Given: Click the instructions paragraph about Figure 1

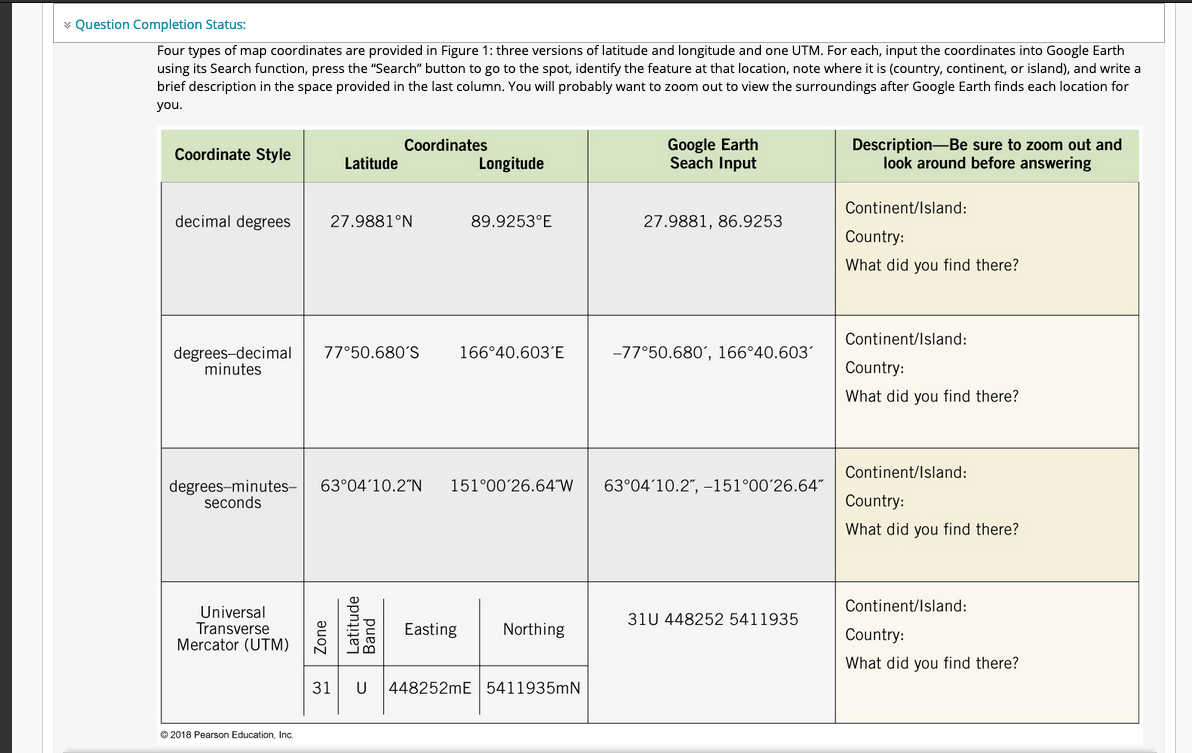Looking at the screenshot, I should point(648,78).
